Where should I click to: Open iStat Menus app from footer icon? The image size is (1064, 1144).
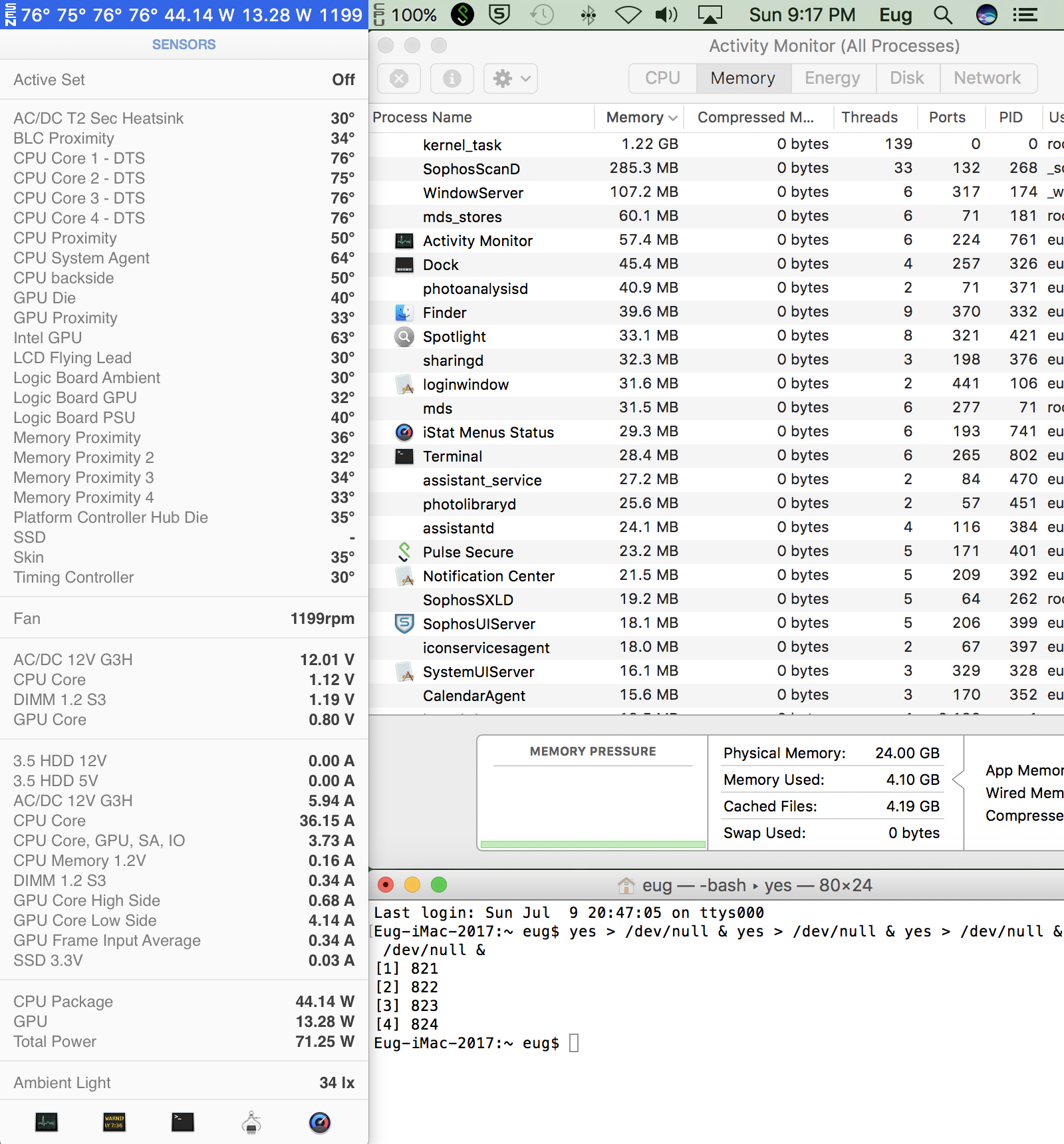(x=320, y=1123)
